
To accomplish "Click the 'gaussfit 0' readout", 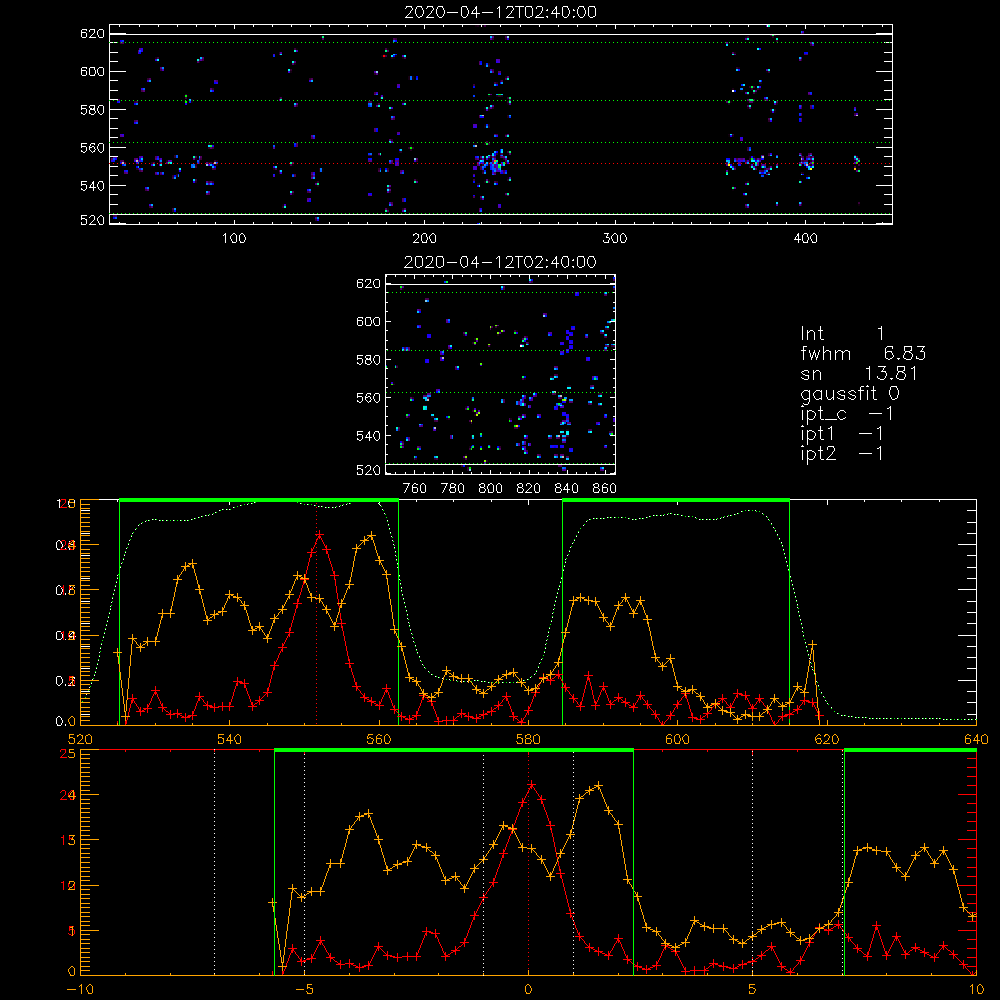I will 850,394.
